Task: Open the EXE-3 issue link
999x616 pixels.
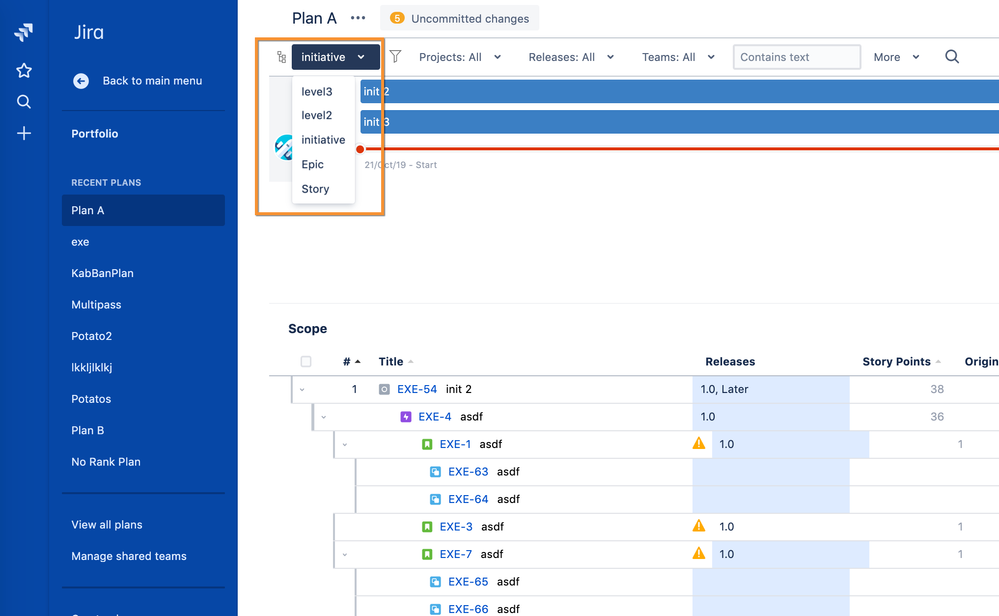Action: (456, 527)
